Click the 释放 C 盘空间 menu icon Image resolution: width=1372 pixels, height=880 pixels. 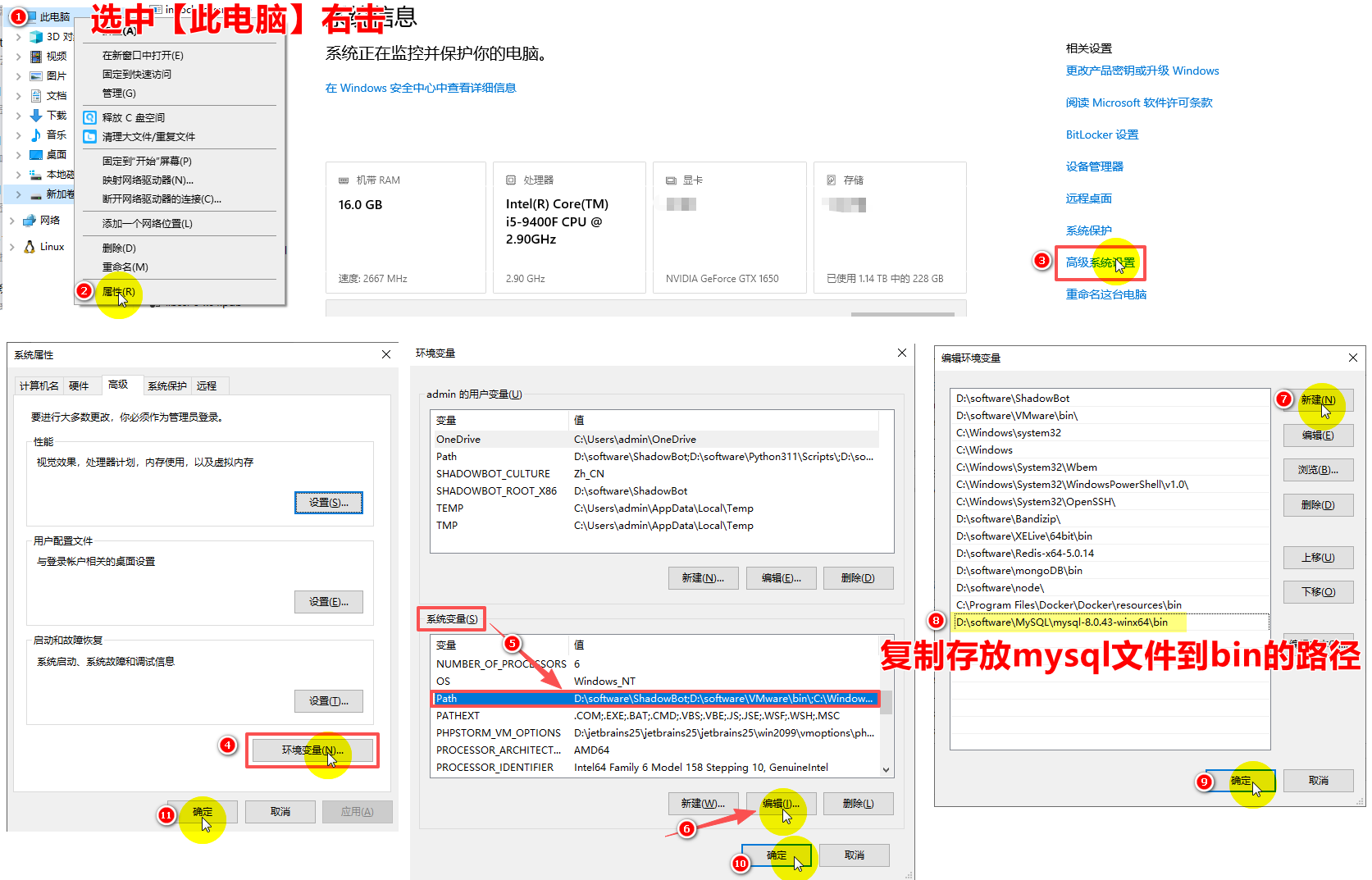[x=90, y=118]
